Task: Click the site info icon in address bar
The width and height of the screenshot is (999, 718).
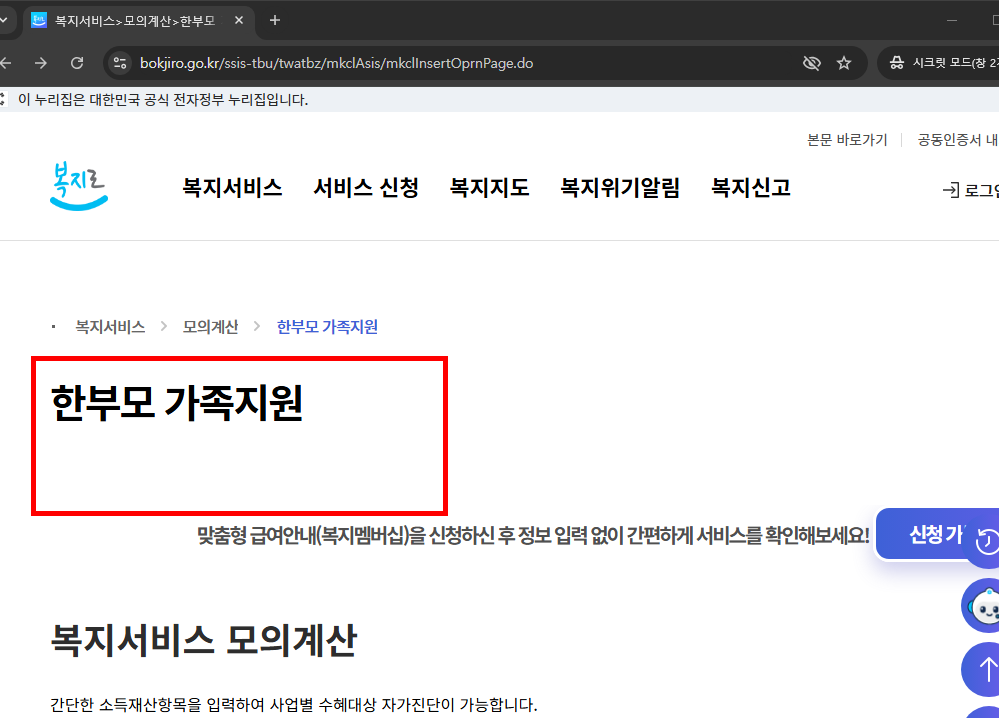Action: 119,62
